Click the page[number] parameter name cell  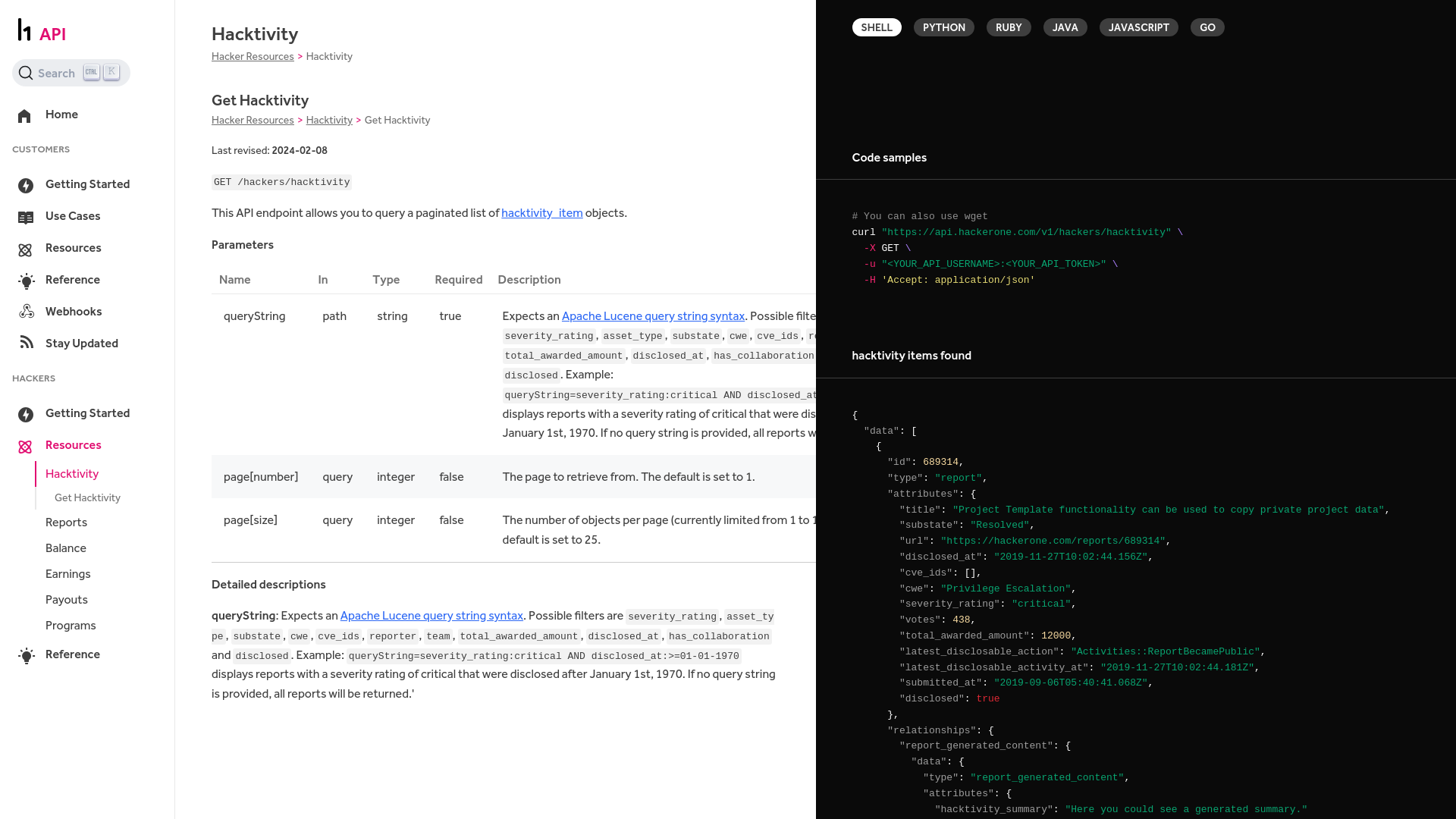pos(261,477)
